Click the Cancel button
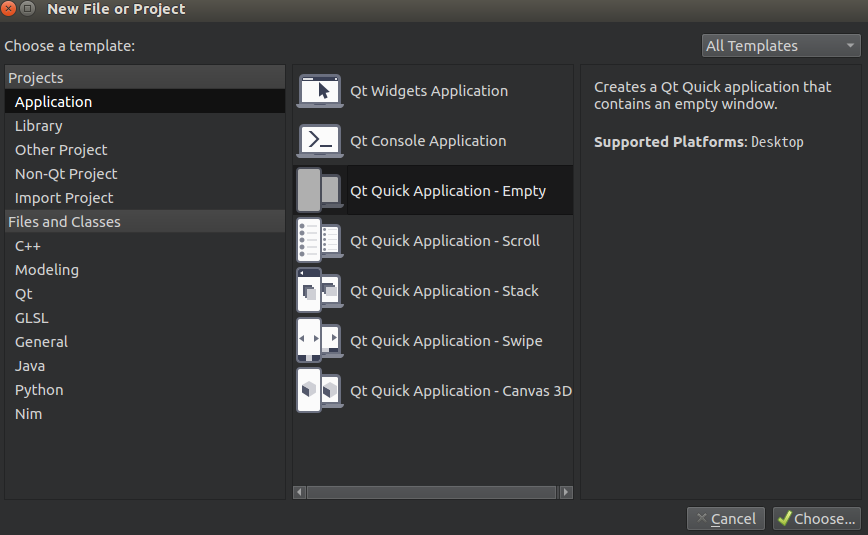 pos(726,518)
